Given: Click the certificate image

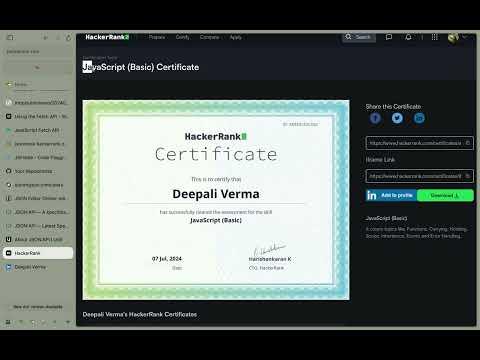Looking at the screenshot, I should pos(216,200).
